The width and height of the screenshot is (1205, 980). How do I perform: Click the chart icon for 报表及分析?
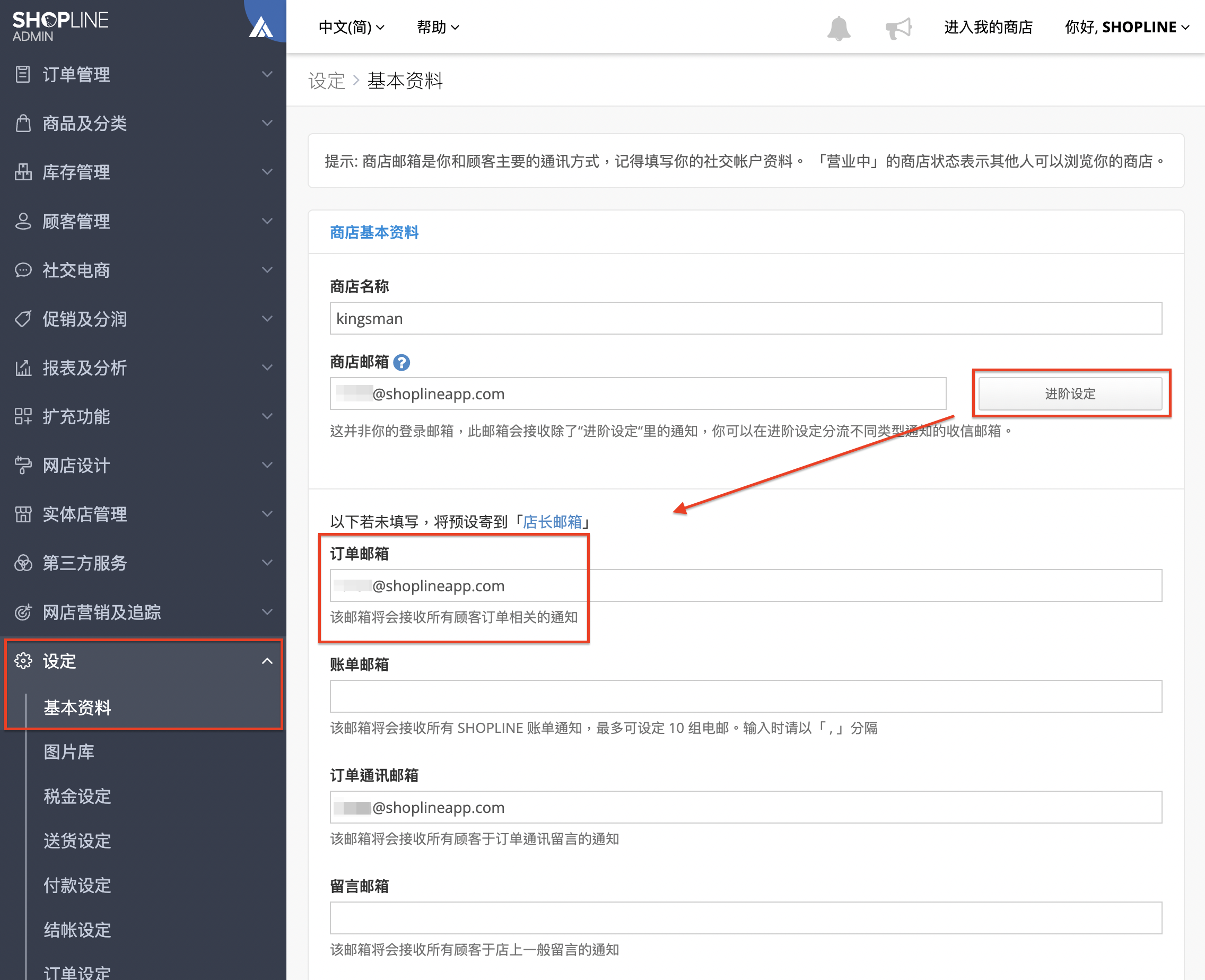[23, 367]
